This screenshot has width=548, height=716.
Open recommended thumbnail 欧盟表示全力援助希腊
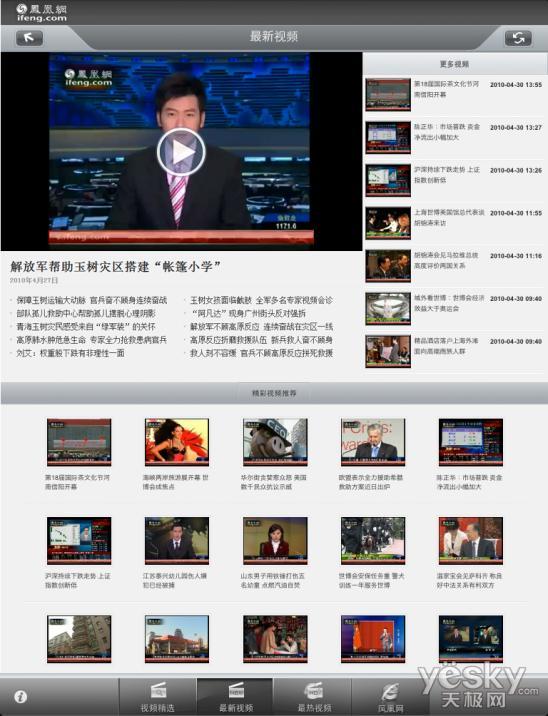coord(373,442)
